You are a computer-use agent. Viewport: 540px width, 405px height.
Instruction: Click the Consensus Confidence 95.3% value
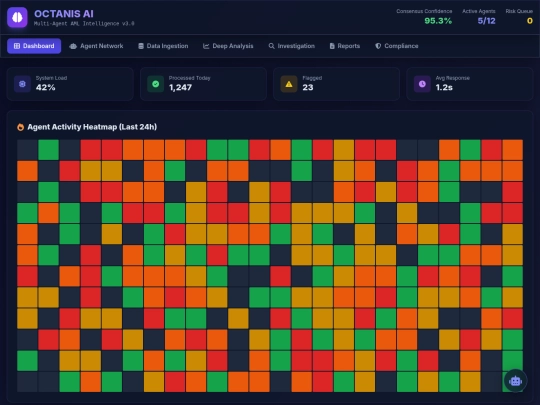438,21
